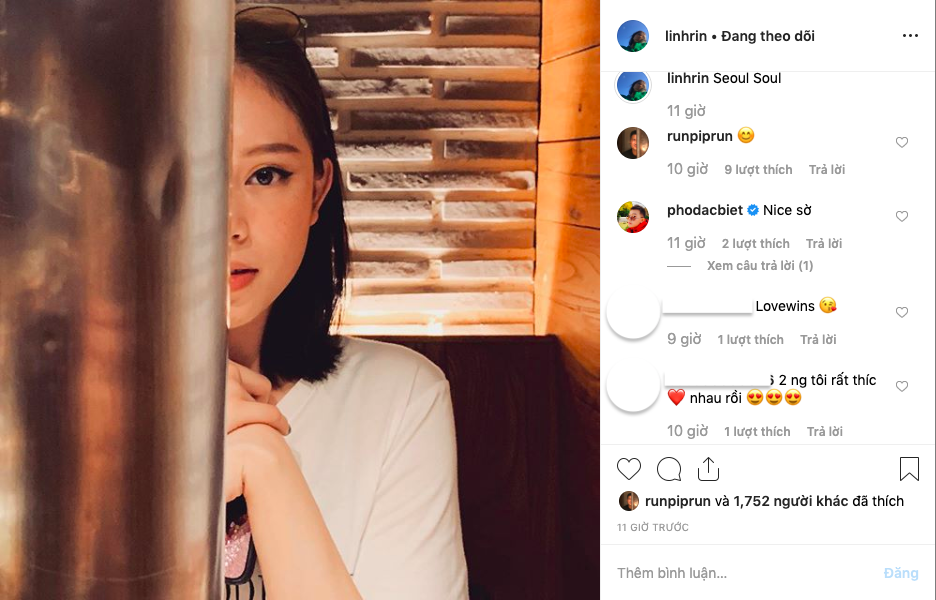Click the Thêm bình luận comment field
This screenshot has width=936, height=600.
(740, 573)
